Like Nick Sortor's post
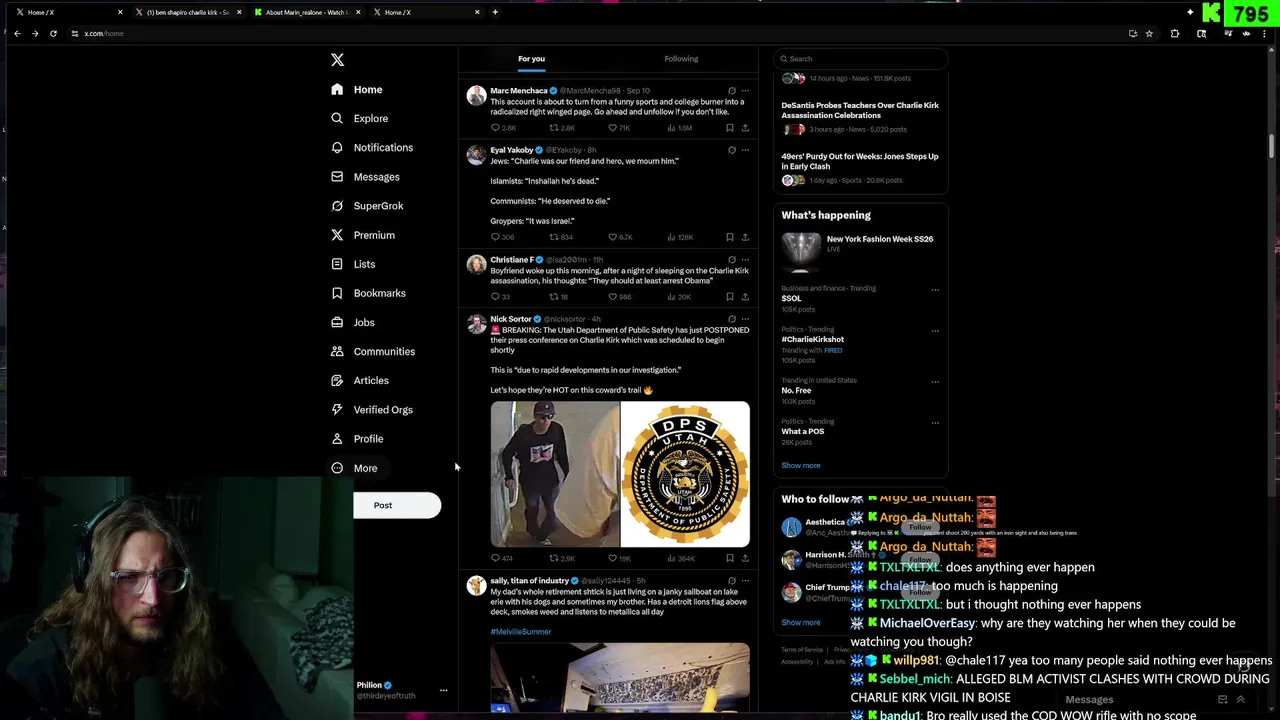1280x720 pixels. click(x=613, y=558)
